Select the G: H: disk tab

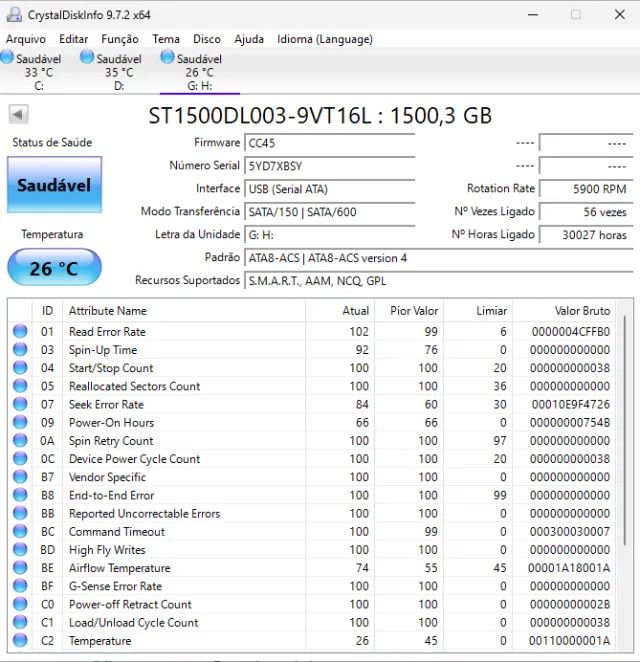click(200, 71)
